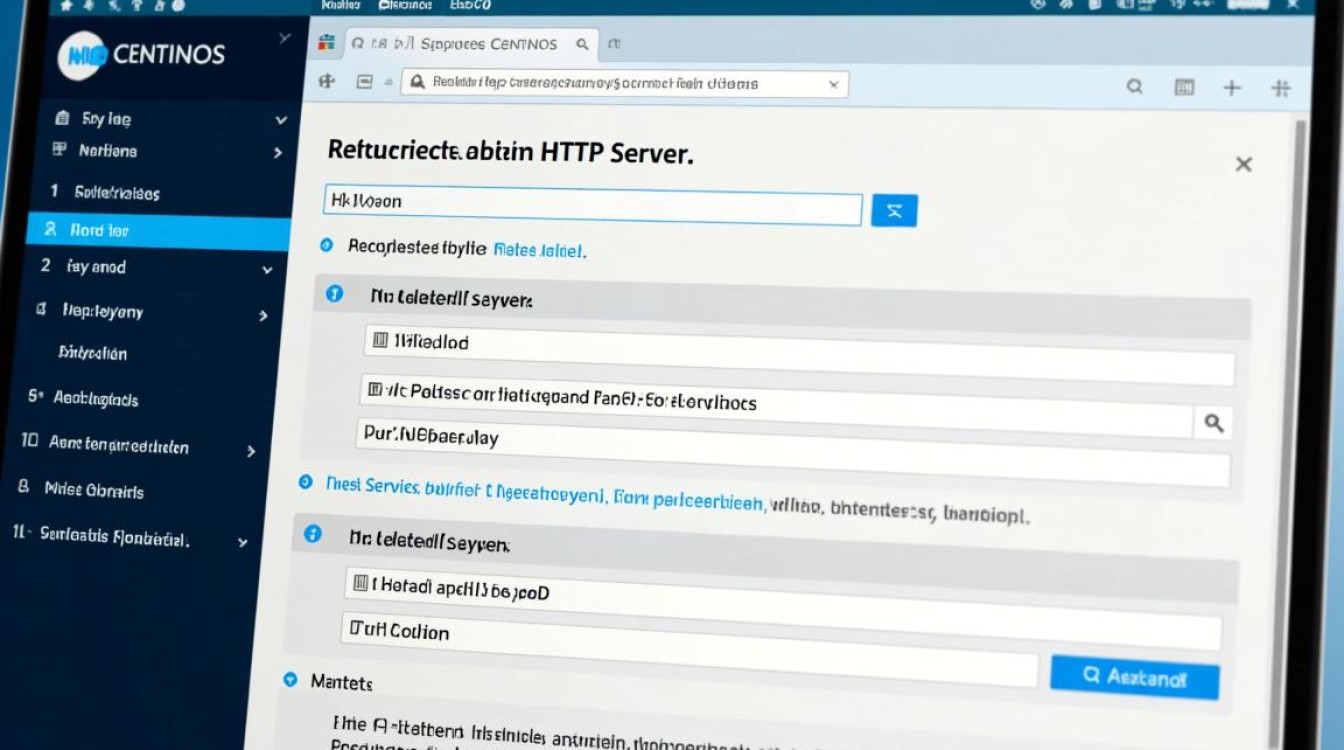Expand the first sidebar menu item chevron

pos(279,118)
